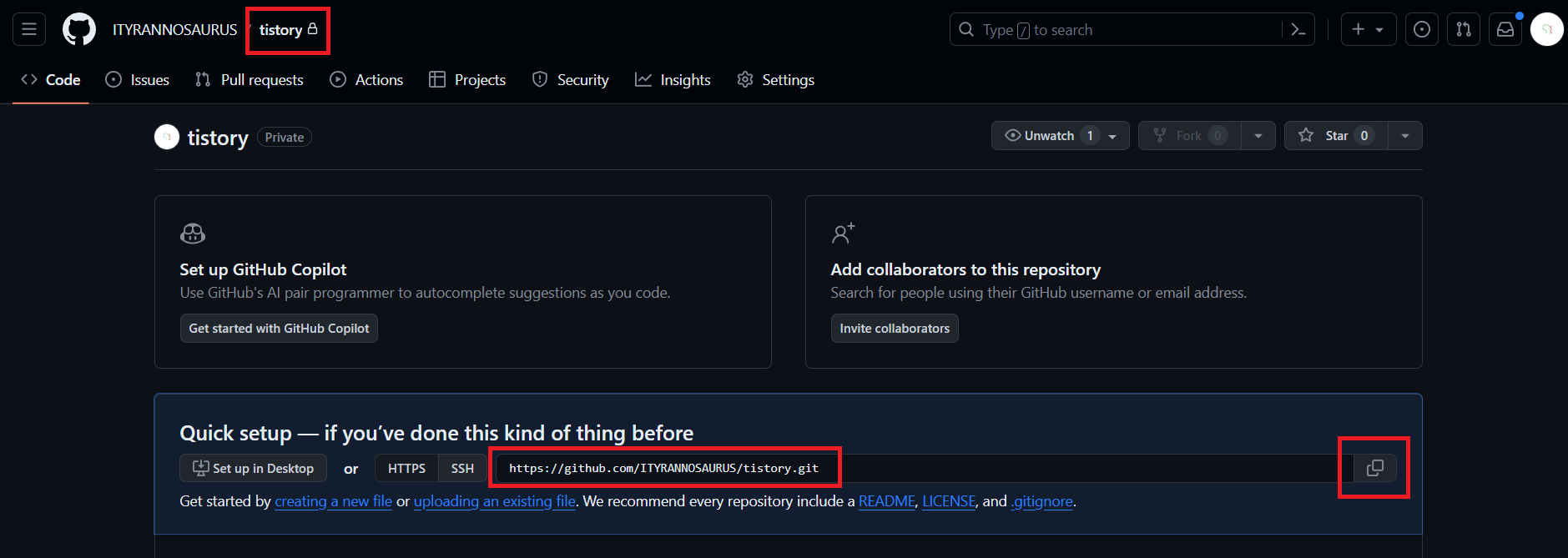Expand the Star lists dropdown arrow
Screen dimensions: 1568x558
click(x=1405, y=136)
